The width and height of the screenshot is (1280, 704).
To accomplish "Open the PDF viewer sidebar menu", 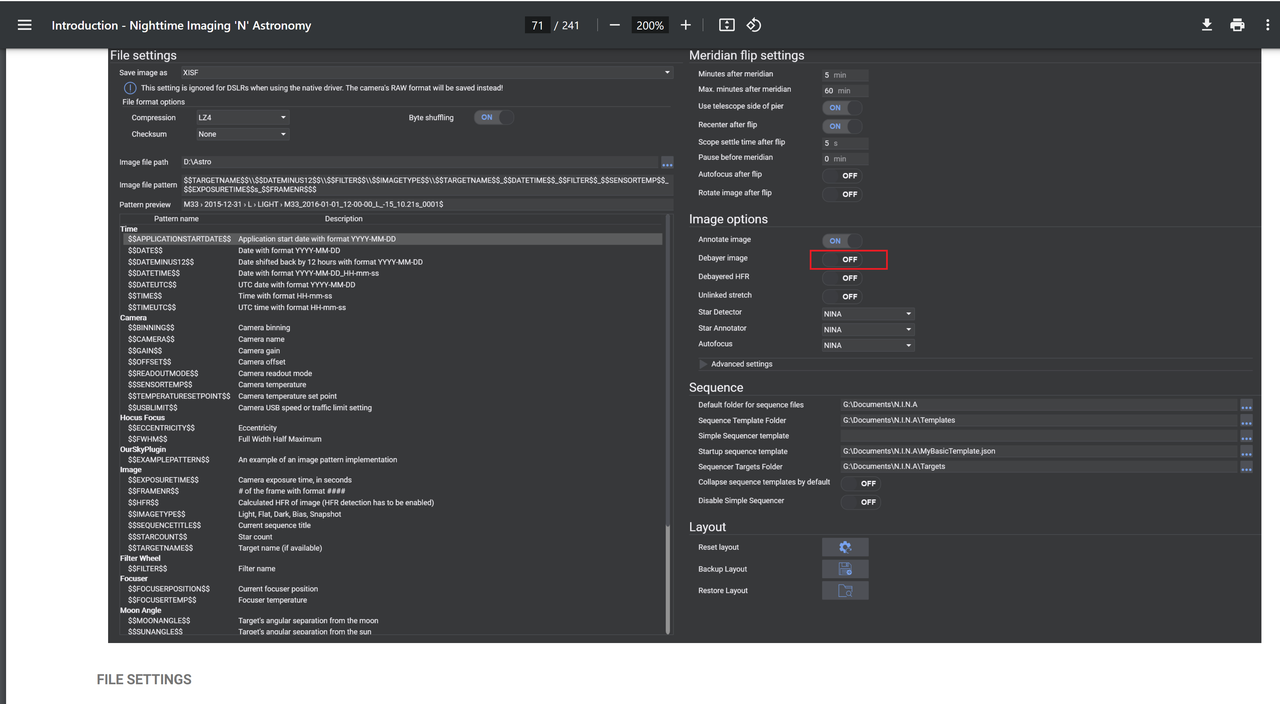I will tap(25, 25).
